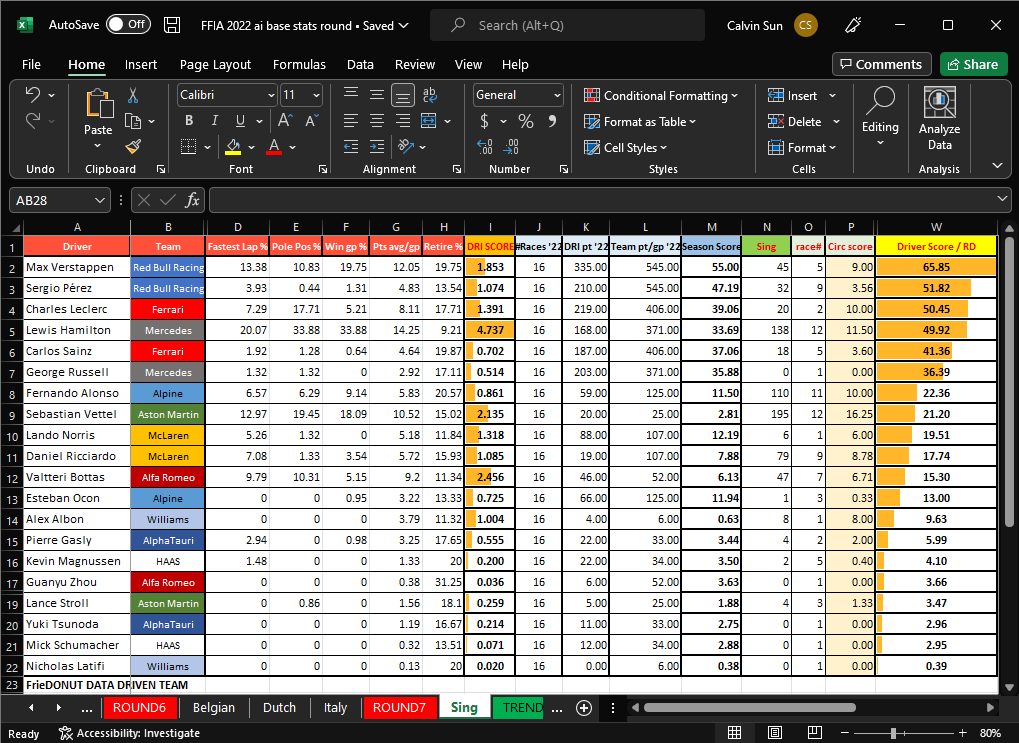Decrease decimal places
Screen dimensions: 1019x743
coord(511,147)
